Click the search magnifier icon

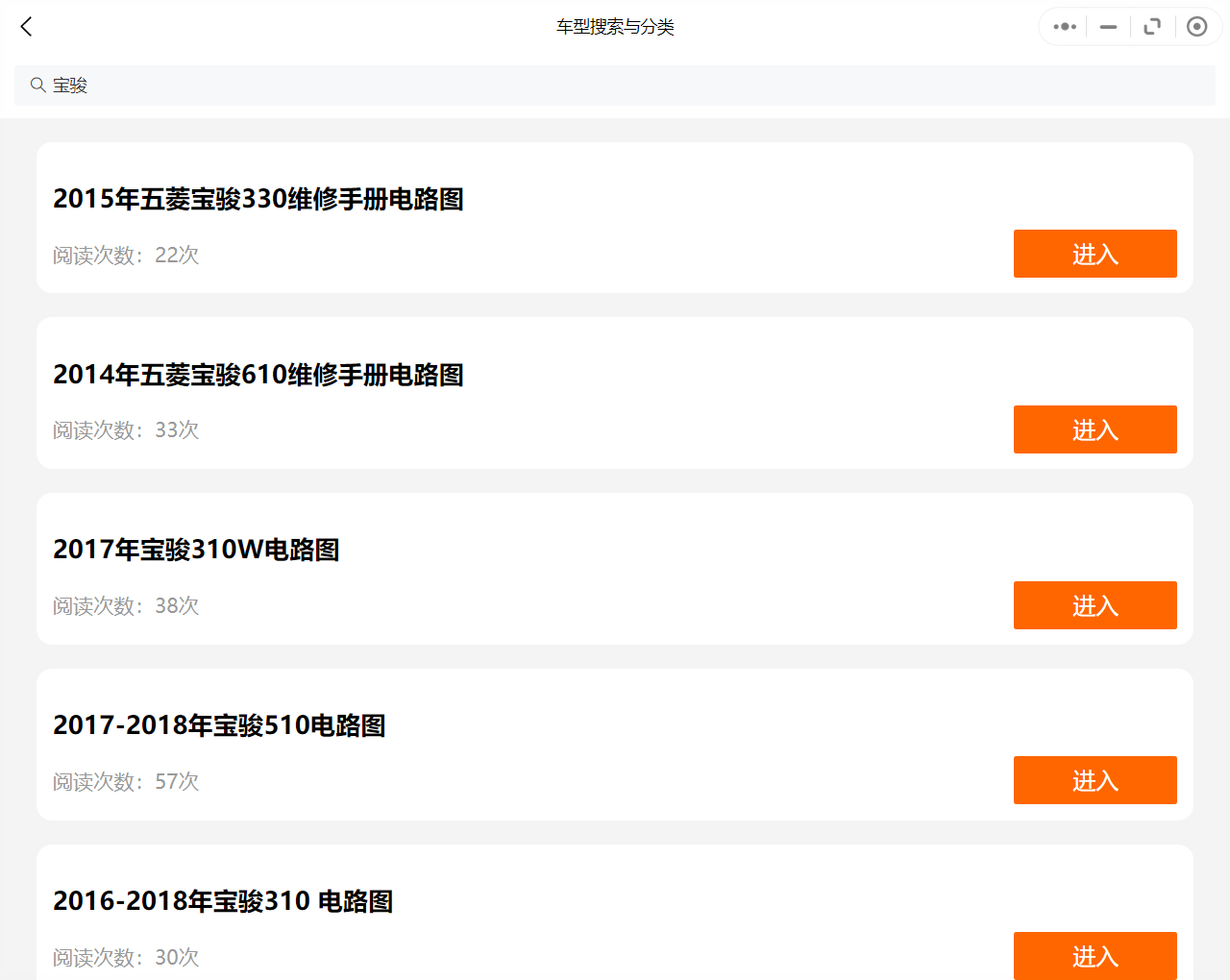38,86
